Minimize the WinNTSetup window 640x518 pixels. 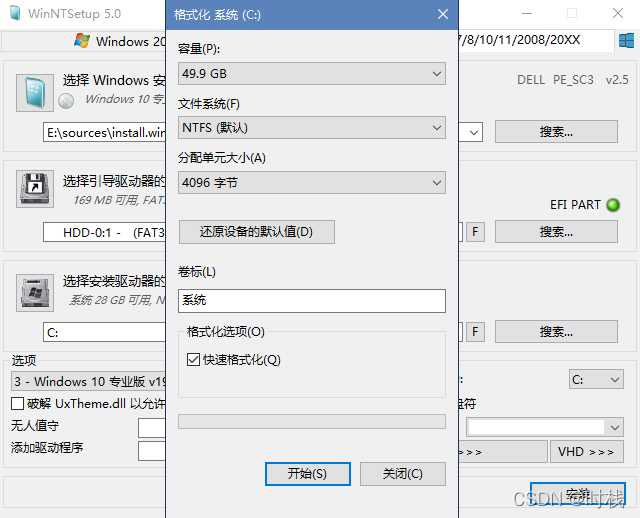point(527,13)
